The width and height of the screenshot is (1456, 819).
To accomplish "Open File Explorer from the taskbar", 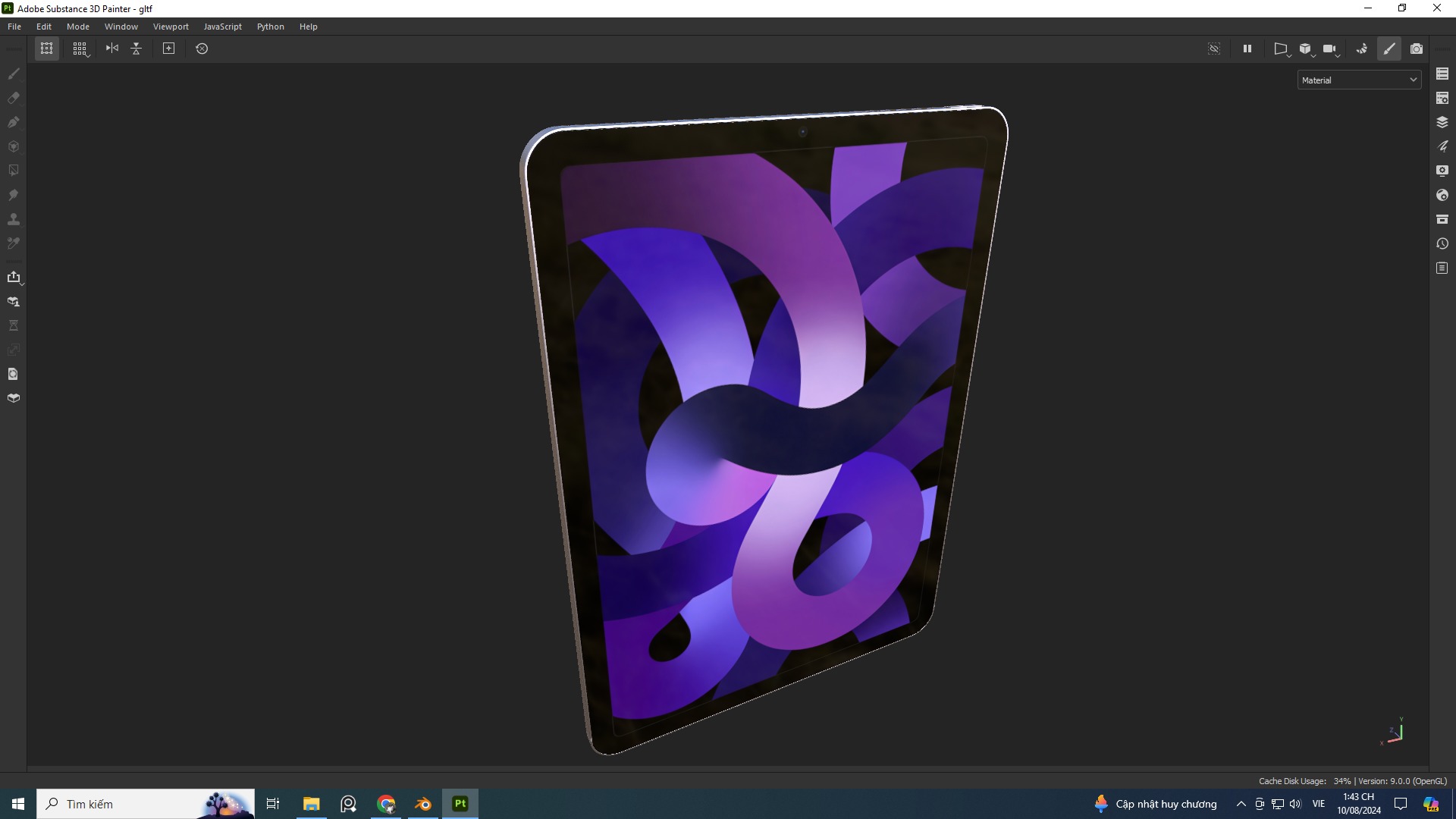I will [312, 804].
